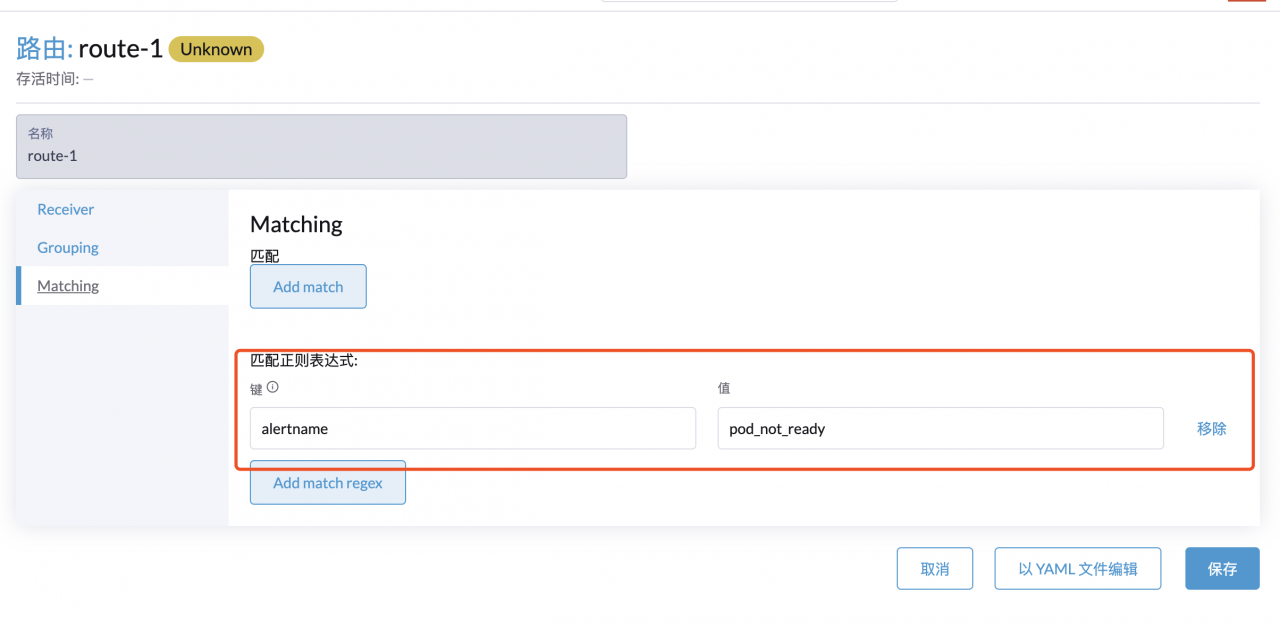Cancel editing with the 取消 button
This screenshot has height=628, width=1280.
(935, 569)
